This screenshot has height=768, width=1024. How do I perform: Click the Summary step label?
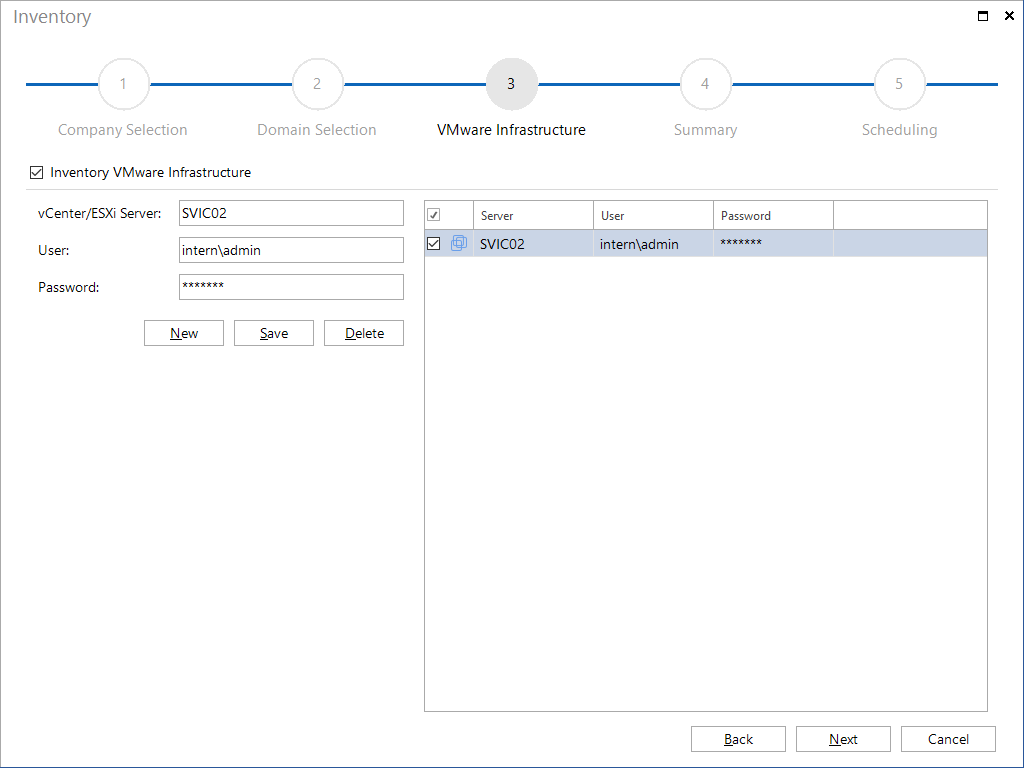click(x=705, y=130)
